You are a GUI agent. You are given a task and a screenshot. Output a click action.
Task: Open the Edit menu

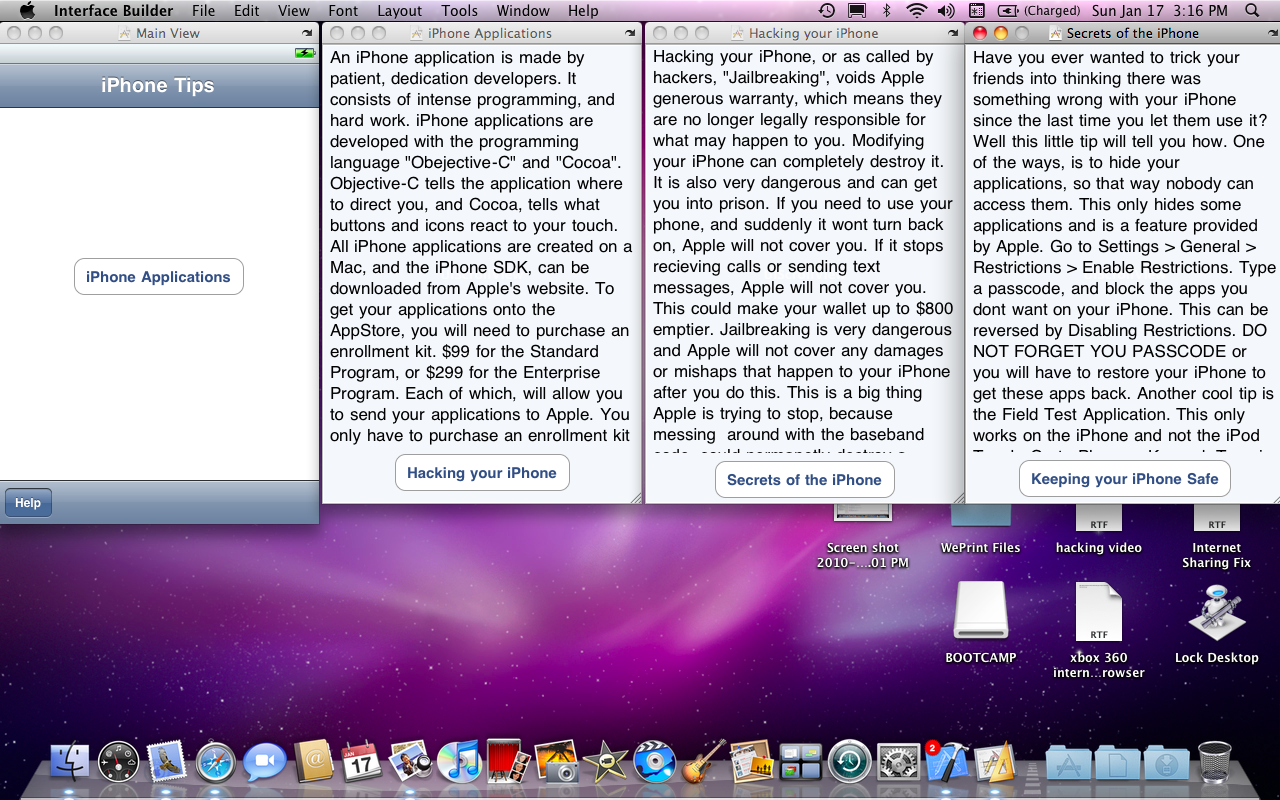[x=246, y=11]
